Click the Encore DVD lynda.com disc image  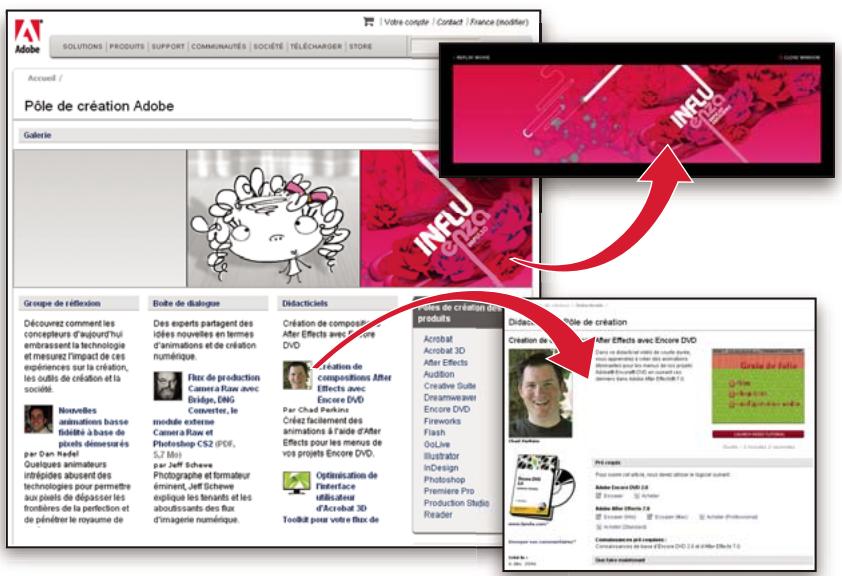[542, 486]
